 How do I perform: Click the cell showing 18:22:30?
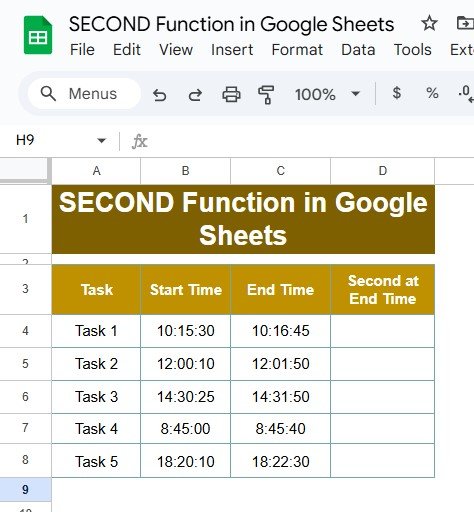tap(280, 462)
